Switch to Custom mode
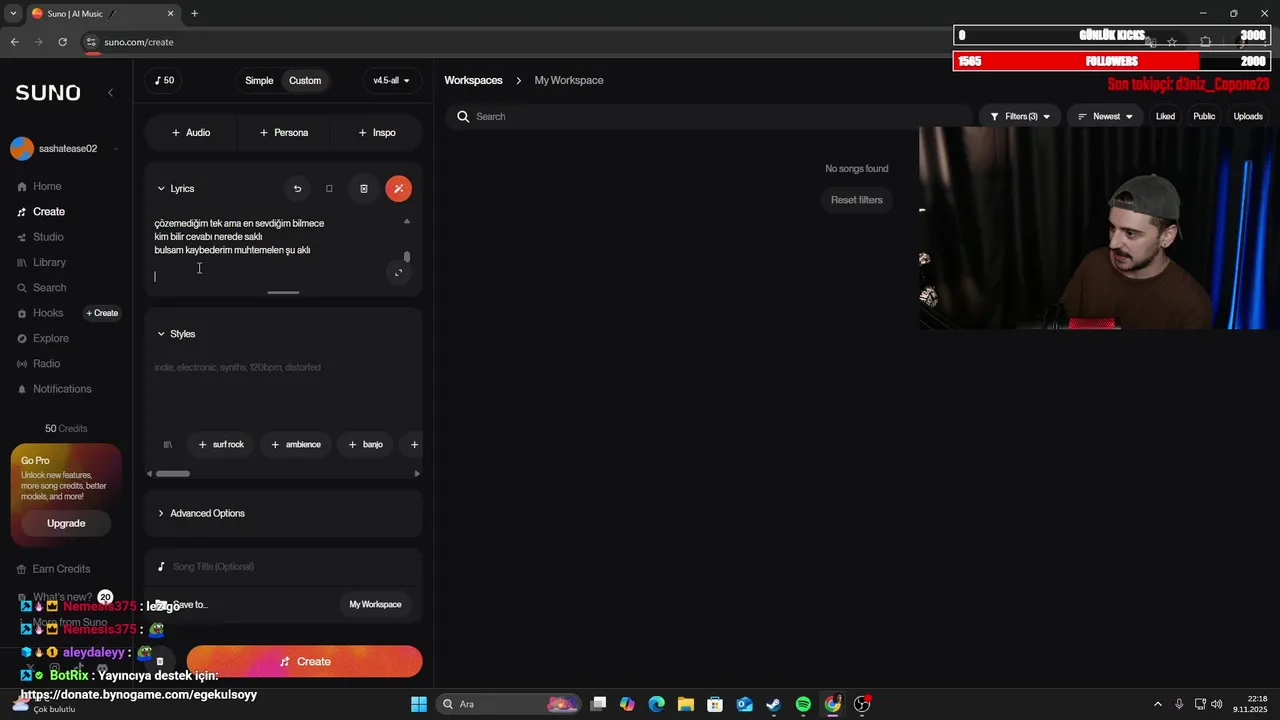This screenshot has height=720, width=1280. (305, 81)
